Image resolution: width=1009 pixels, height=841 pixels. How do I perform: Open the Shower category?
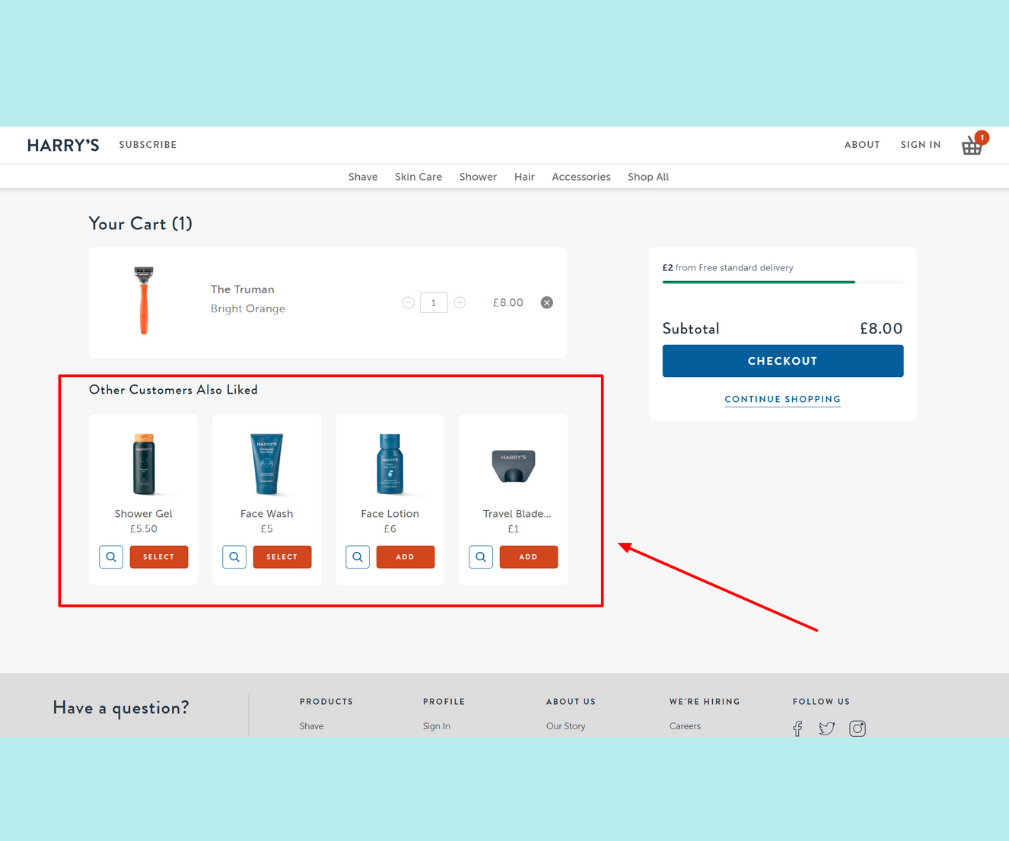[x=478, y=177]
